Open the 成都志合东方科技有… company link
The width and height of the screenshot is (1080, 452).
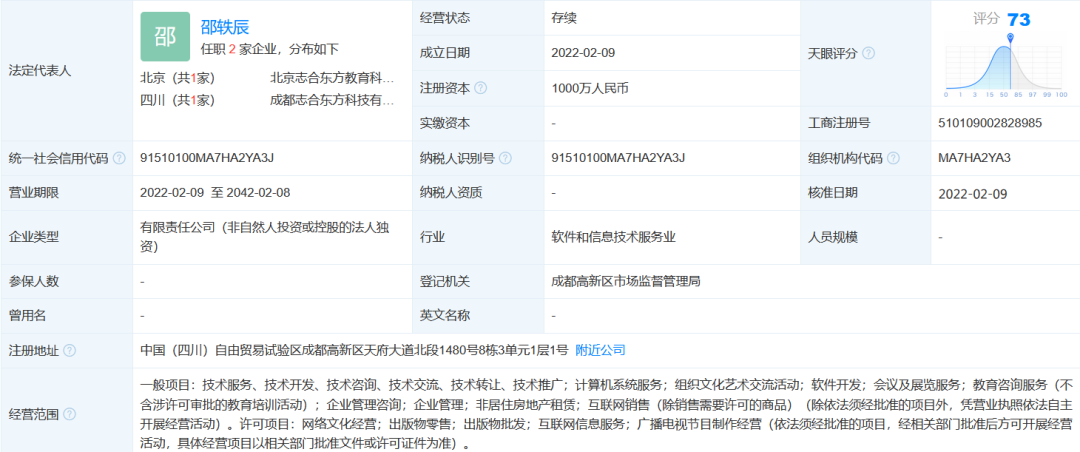tap(332, 100)
